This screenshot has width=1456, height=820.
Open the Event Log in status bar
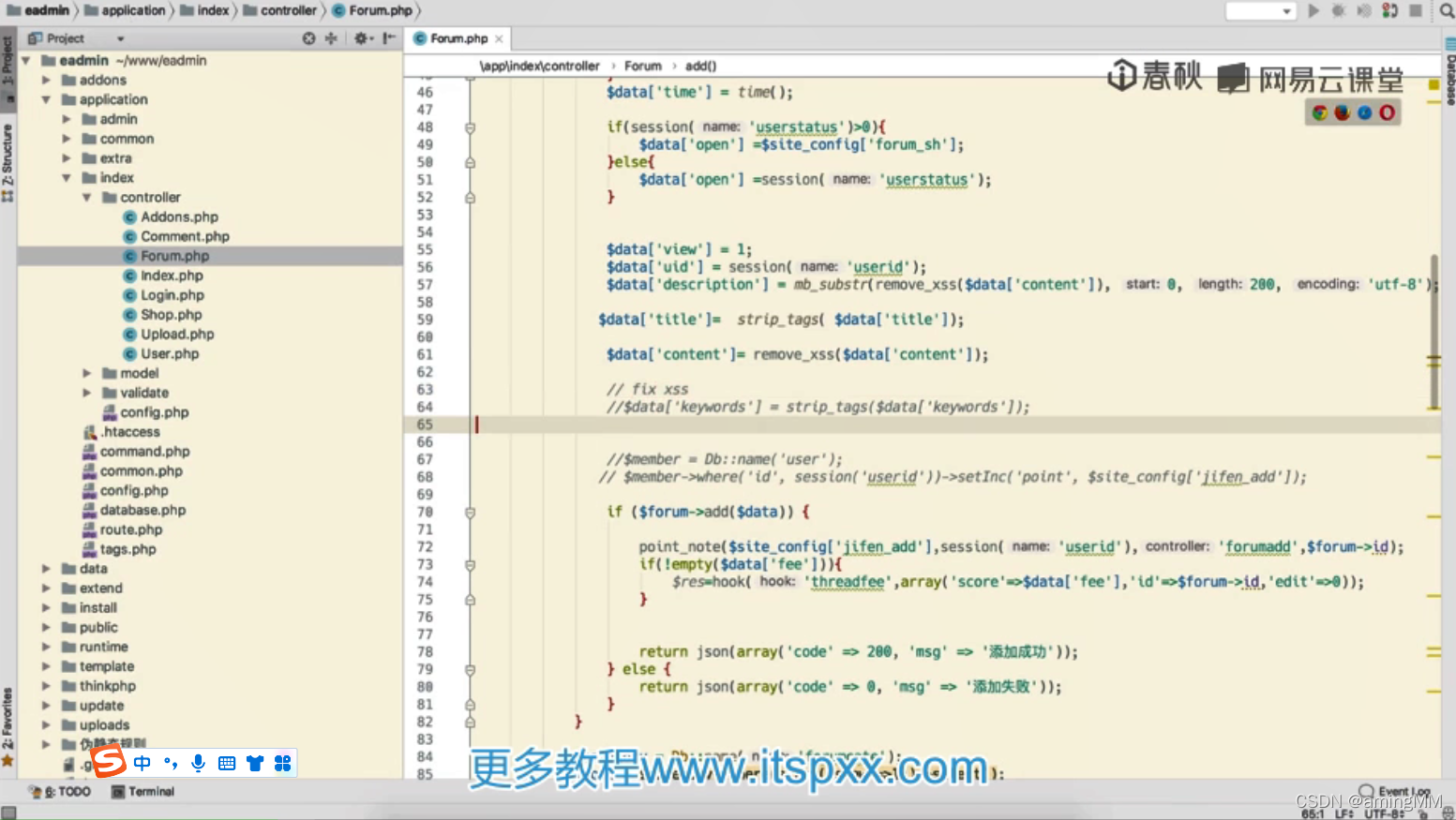(1395, 792)
